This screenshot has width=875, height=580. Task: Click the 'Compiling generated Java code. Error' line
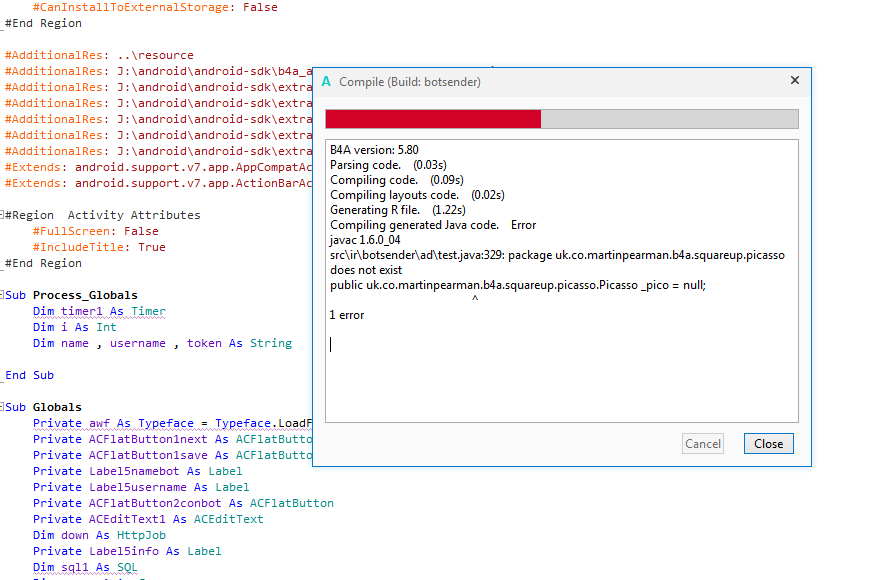point(432,225)
